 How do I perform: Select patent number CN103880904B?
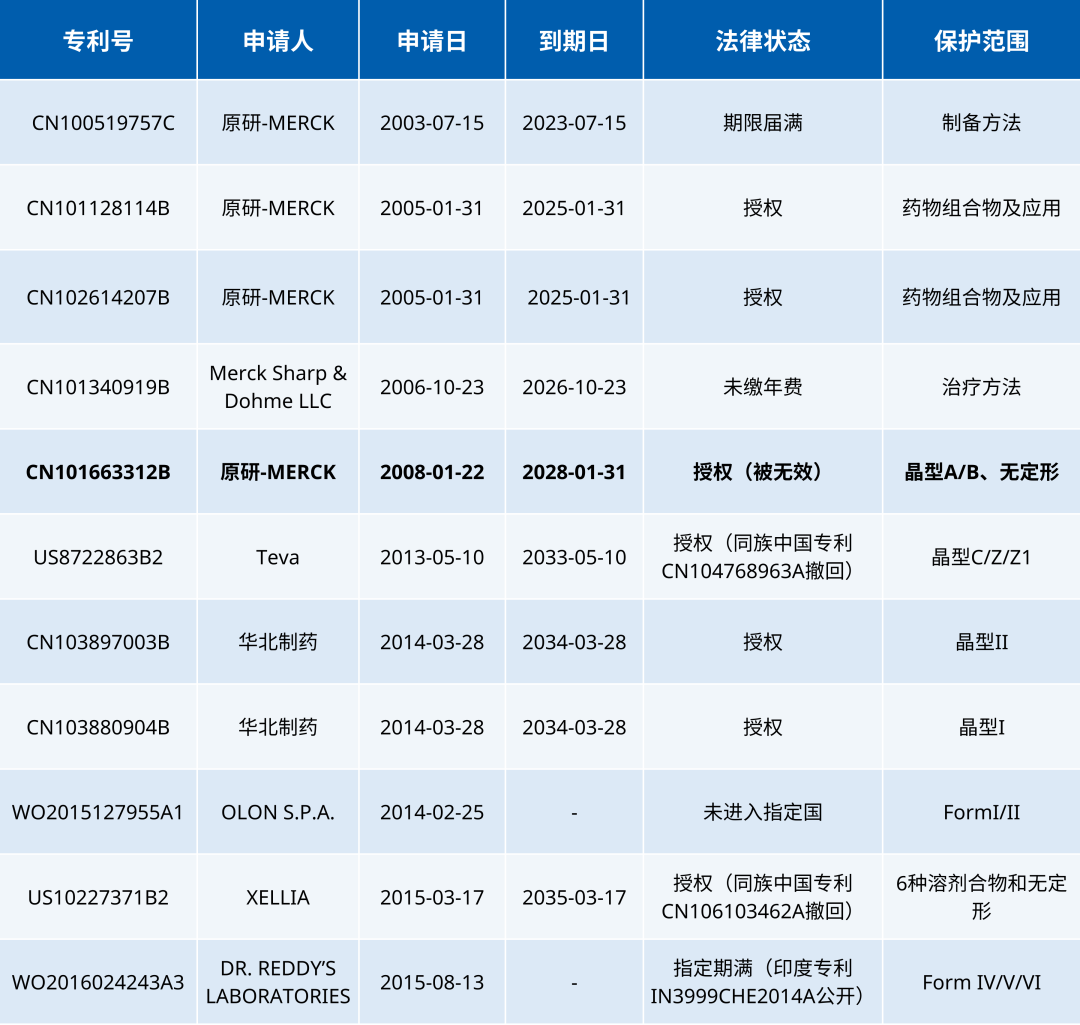click(98, 727)
